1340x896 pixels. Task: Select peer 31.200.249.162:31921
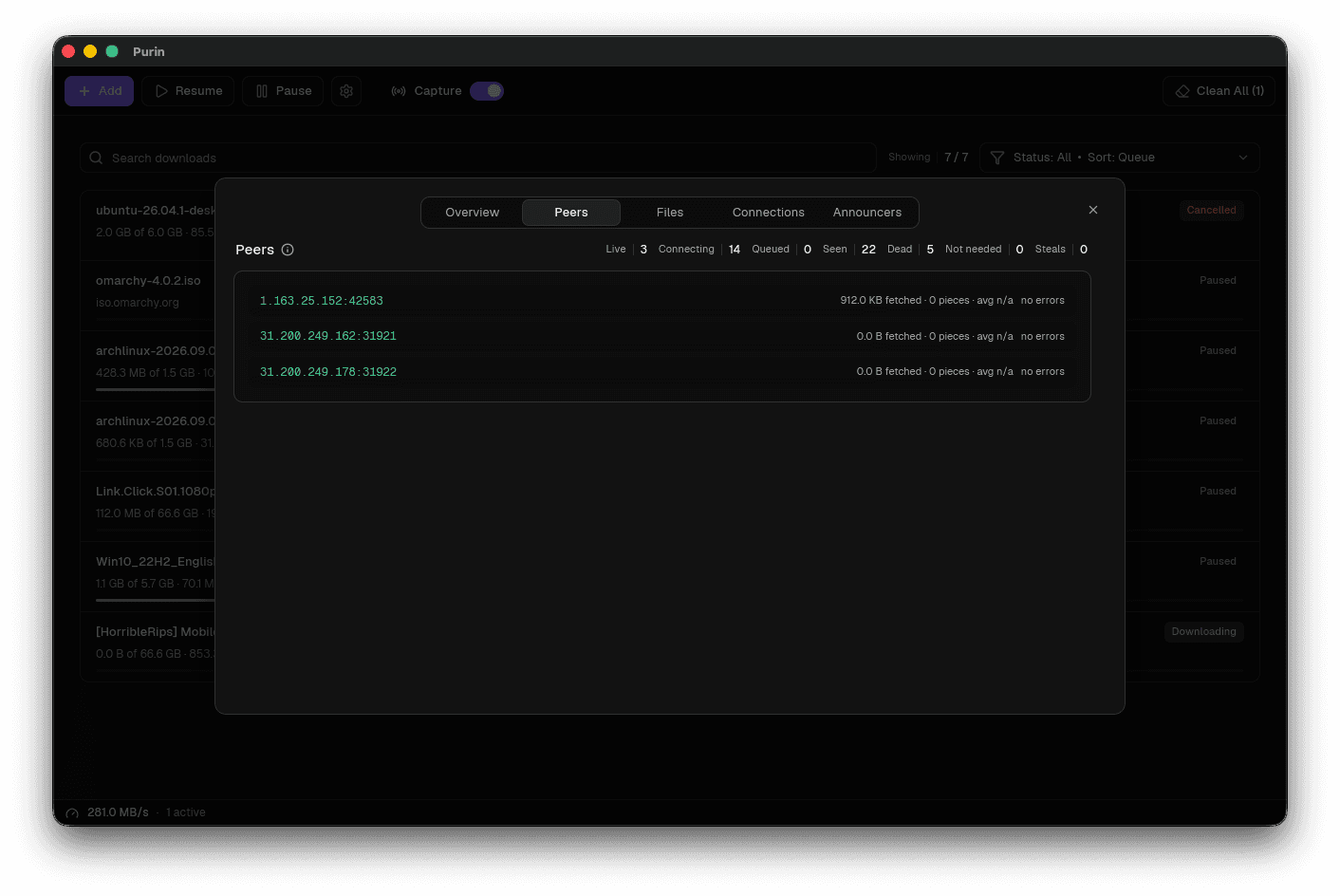click(x=662, y=336)
